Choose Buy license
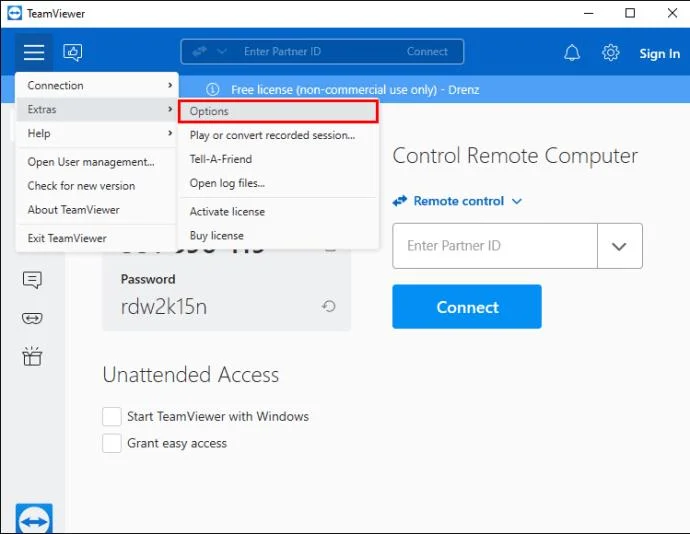 [278, 236]
